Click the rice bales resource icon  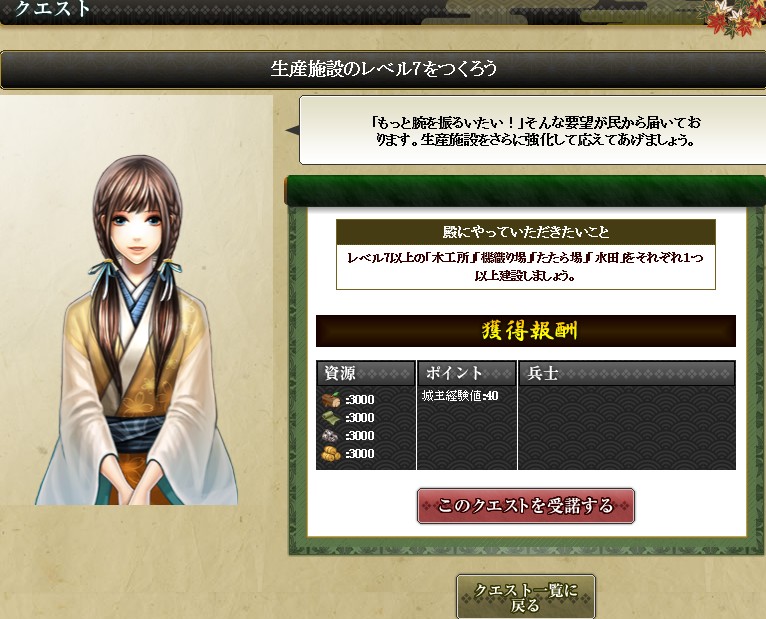click(x=331, y=454)
